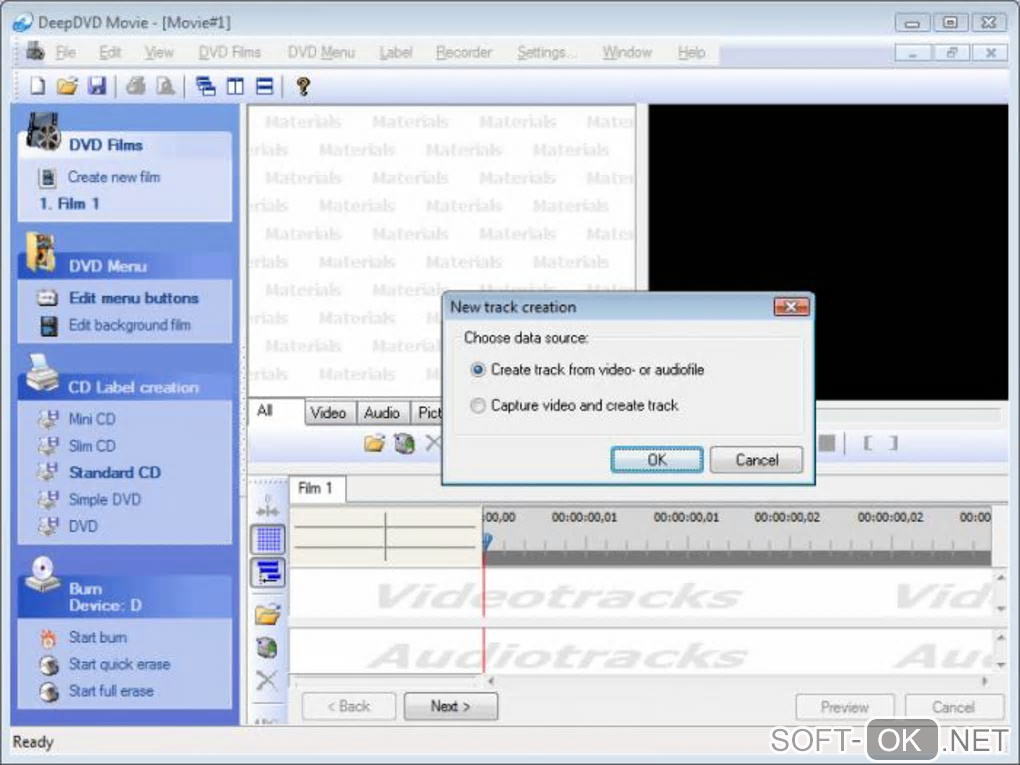Click the disc icon next to Burn Device

(42, 574)
